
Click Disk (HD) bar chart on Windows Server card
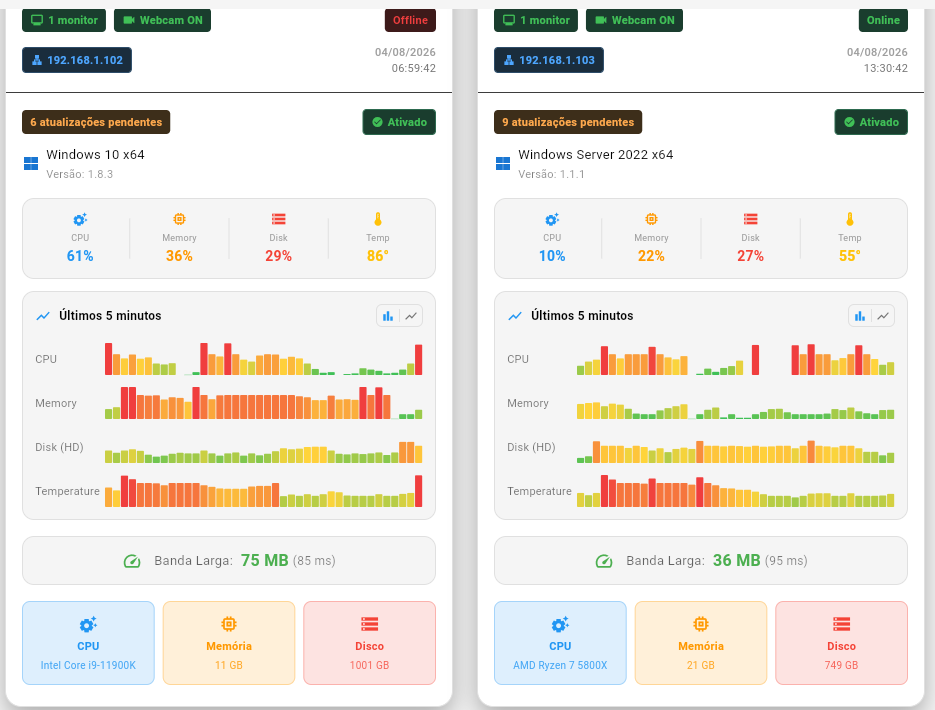[x=736, y=452]
